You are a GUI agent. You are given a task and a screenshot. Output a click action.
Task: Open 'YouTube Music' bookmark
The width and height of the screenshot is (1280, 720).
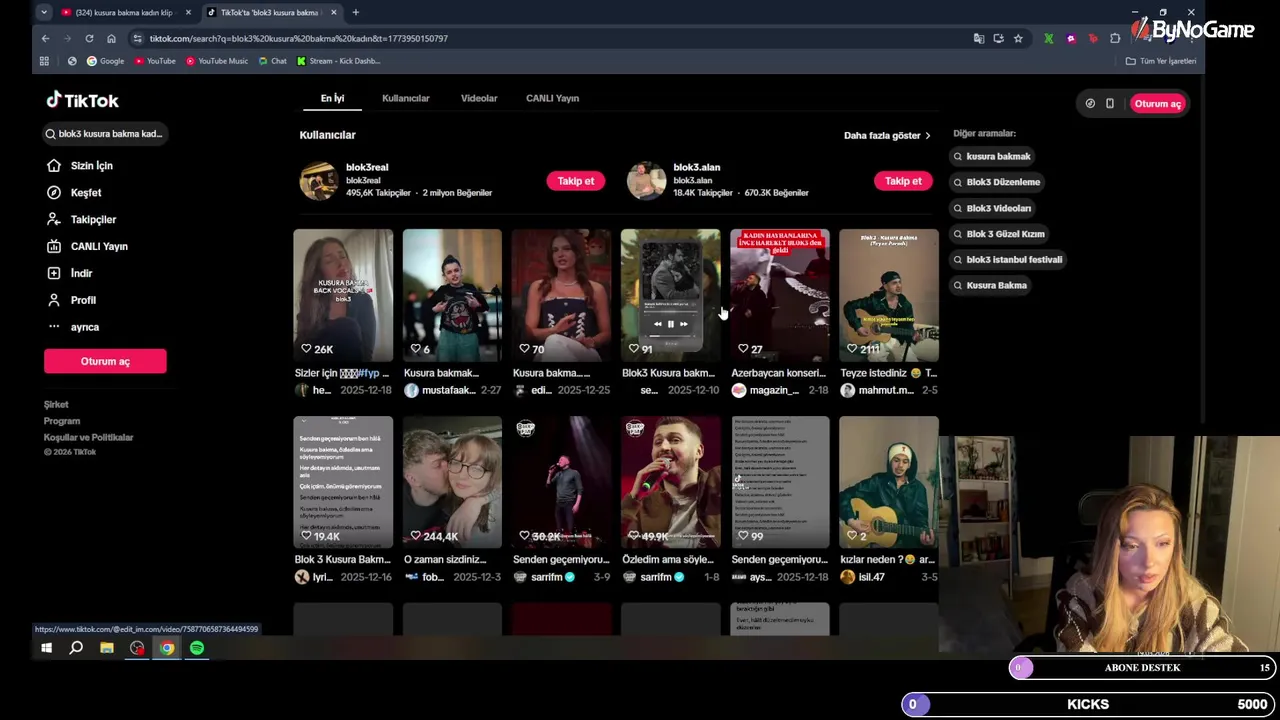pyautogui.click(x=216, y=61)
